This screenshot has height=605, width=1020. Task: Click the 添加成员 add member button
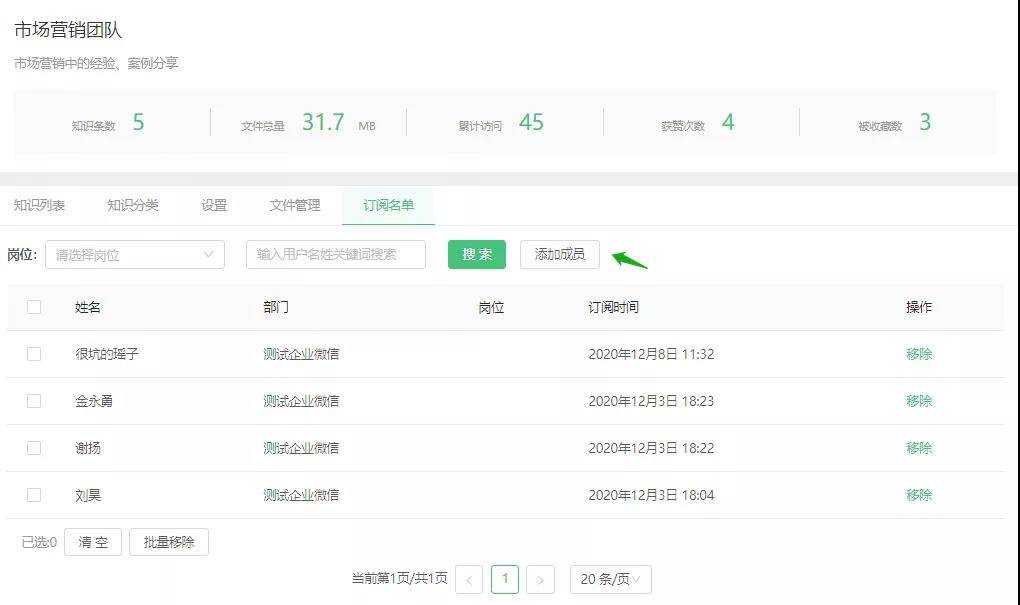click(559, 255)
